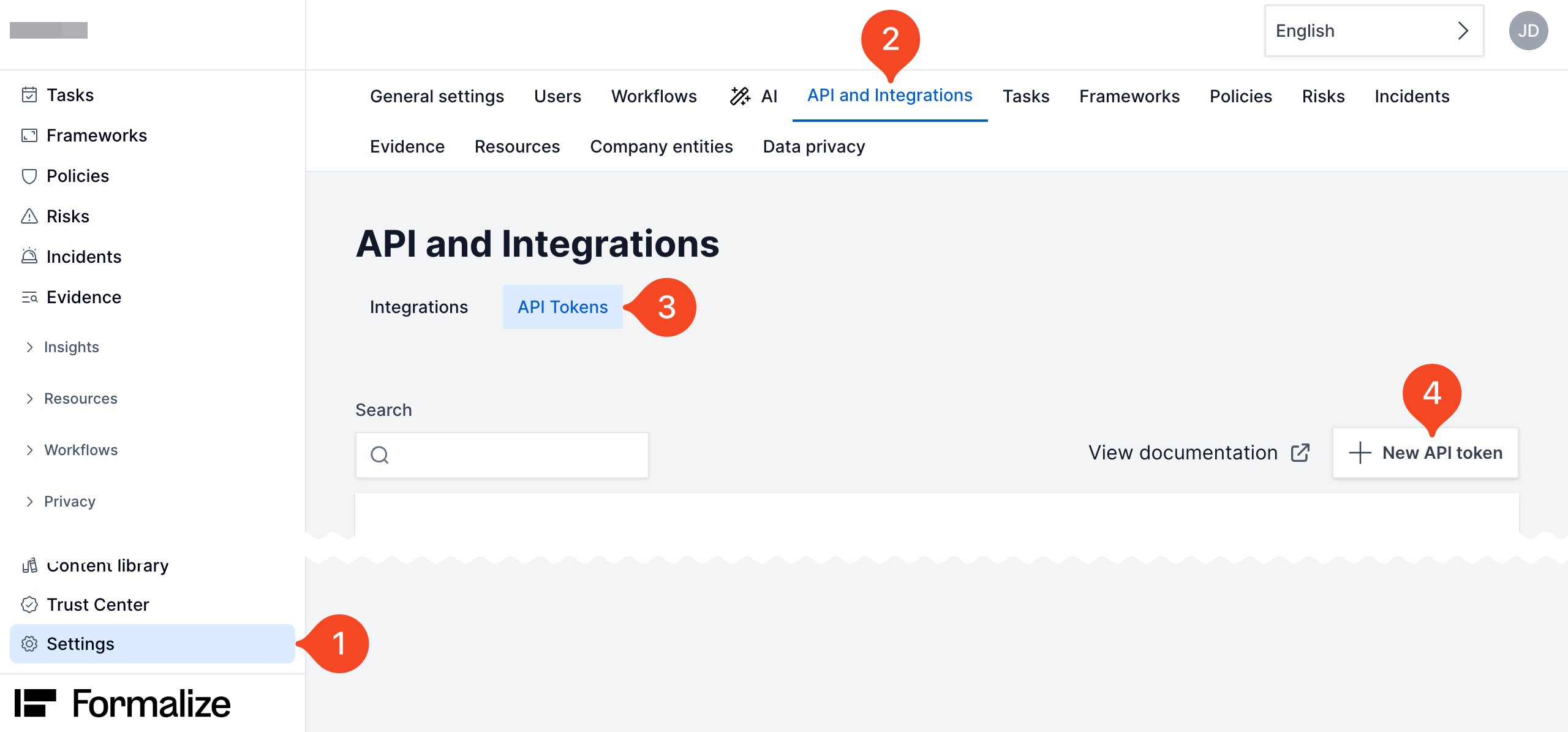The width and height of the screenshot is (1568, 732).
Task: Click the AI magic wand icon
Action: pyautogui.click(x=740, y=96)
